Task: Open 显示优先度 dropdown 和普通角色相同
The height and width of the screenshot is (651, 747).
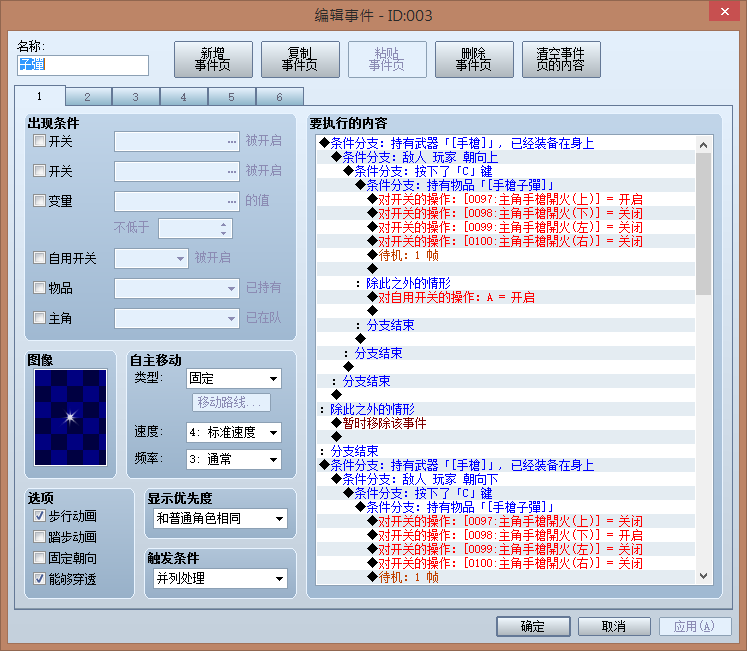Action: (220, 519)
